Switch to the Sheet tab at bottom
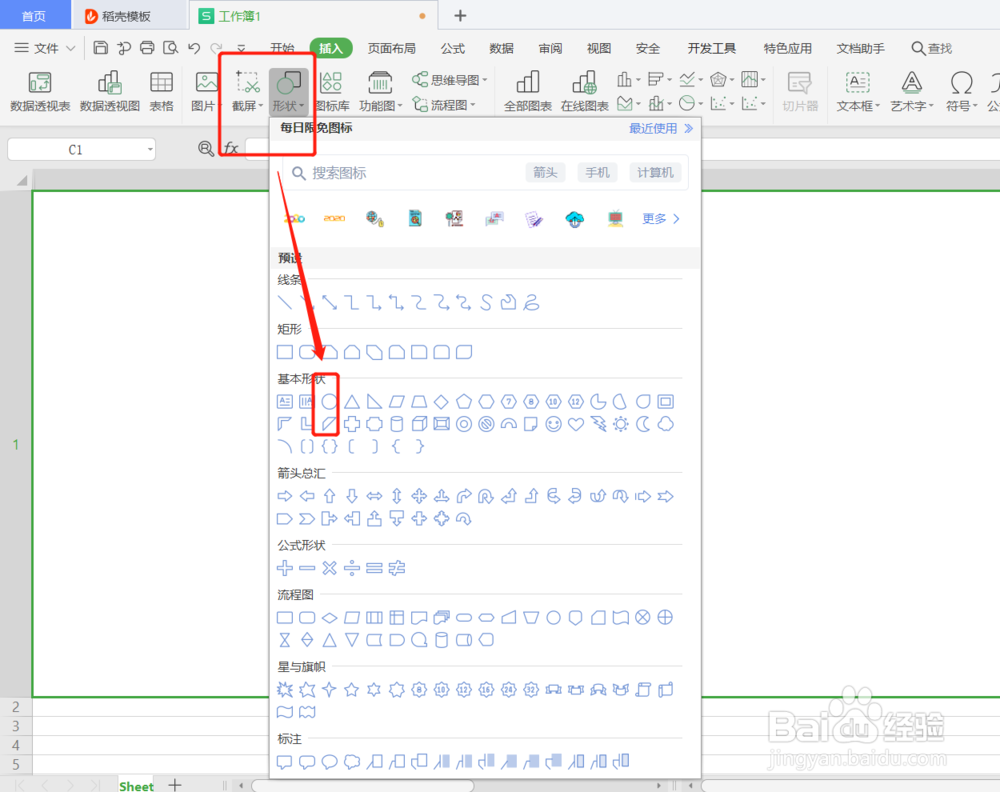 (136, 784)
